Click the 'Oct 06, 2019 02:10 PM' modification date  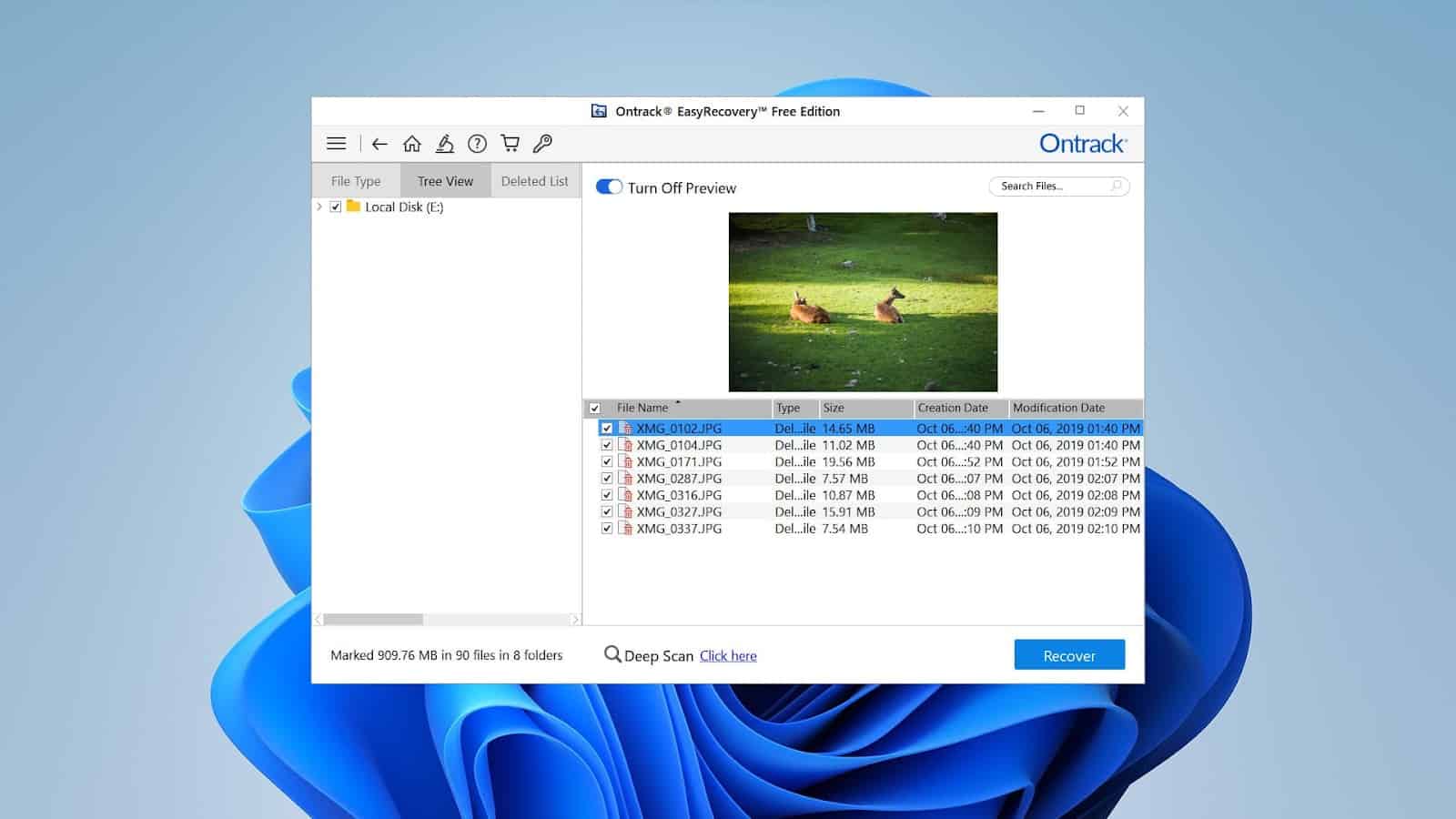[x=1076, y=528]
